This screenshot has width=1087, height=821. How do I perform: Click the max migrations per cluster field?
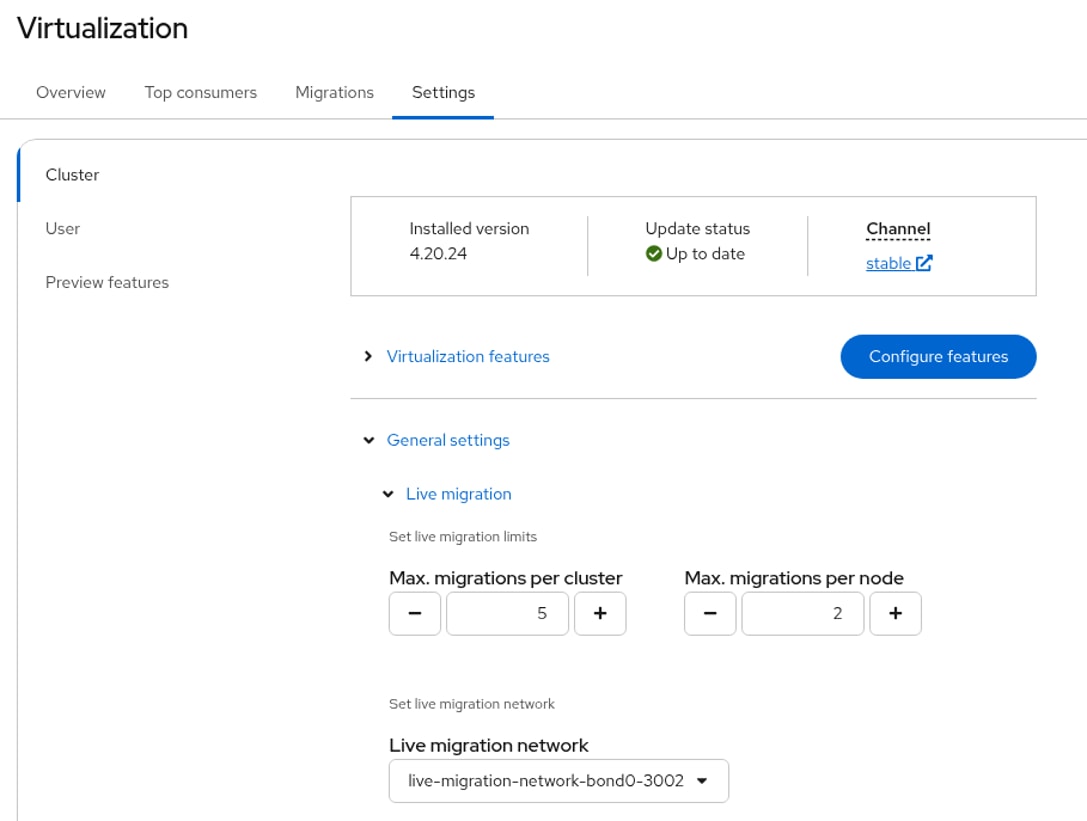click(x=507, y=614)
